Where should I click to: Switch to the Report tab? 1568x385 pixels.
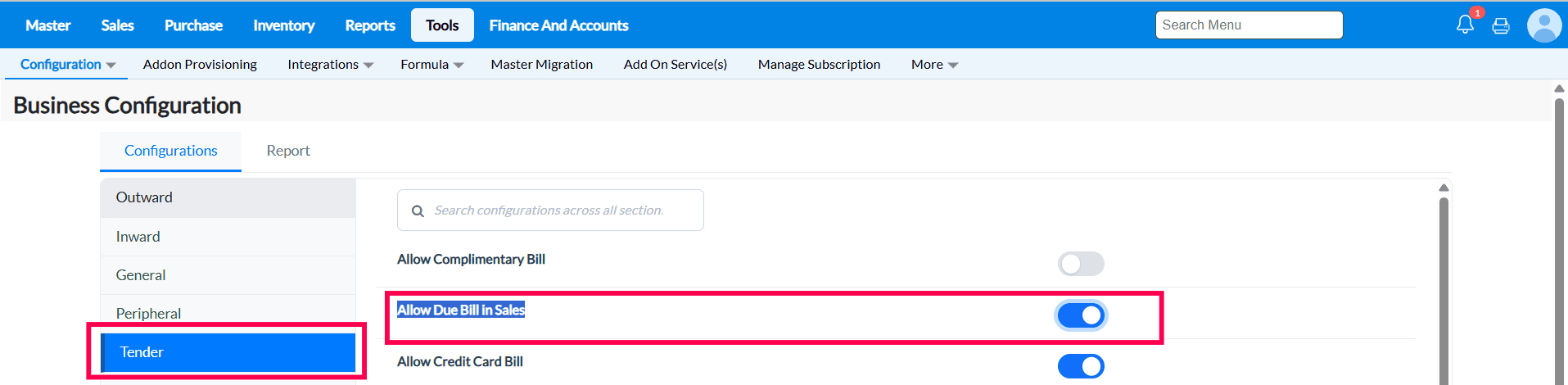tap(288, 151)
